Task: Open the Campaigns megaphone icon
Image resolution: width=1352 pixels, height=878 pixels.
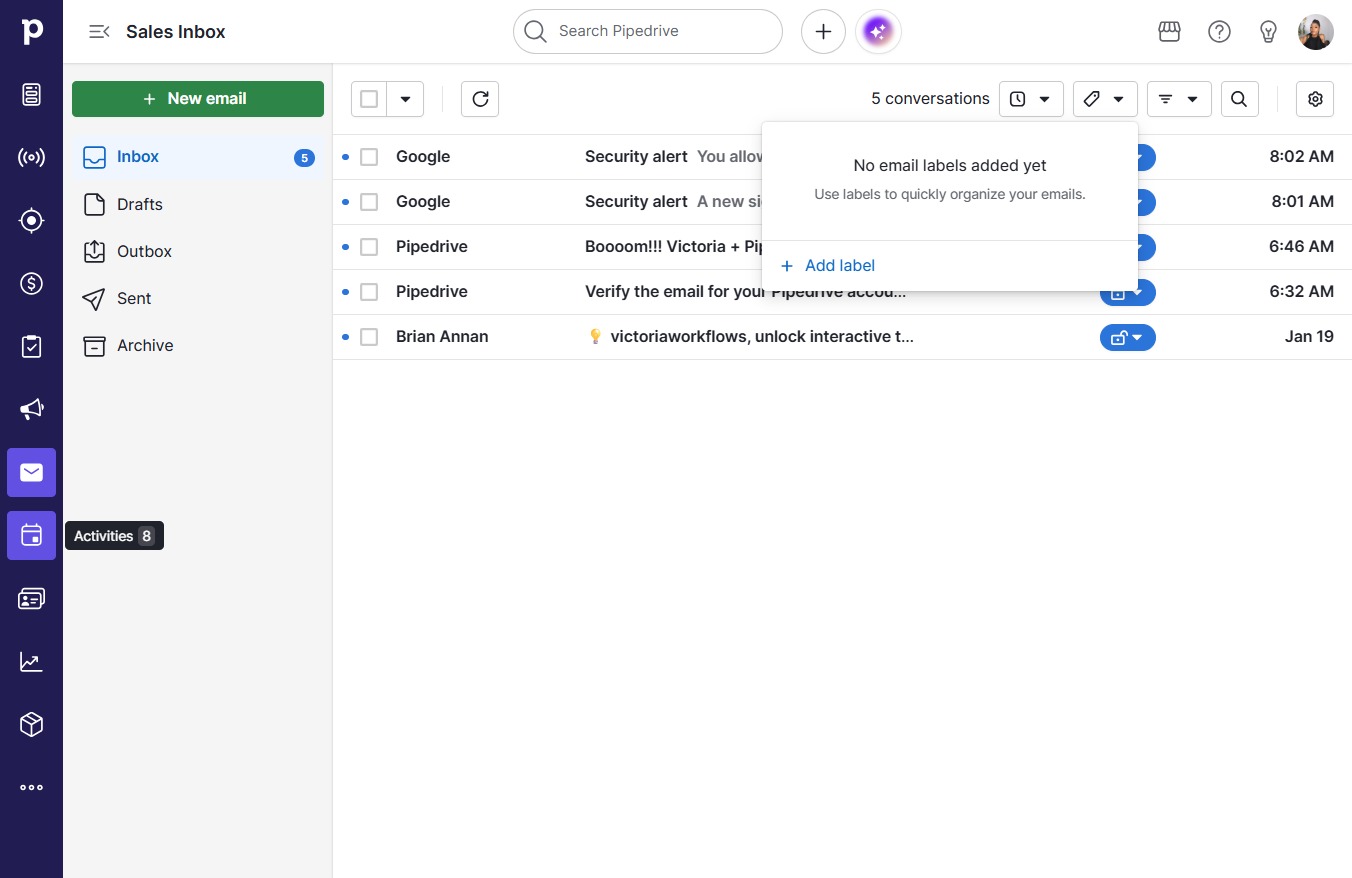Action: pos(31,409)
